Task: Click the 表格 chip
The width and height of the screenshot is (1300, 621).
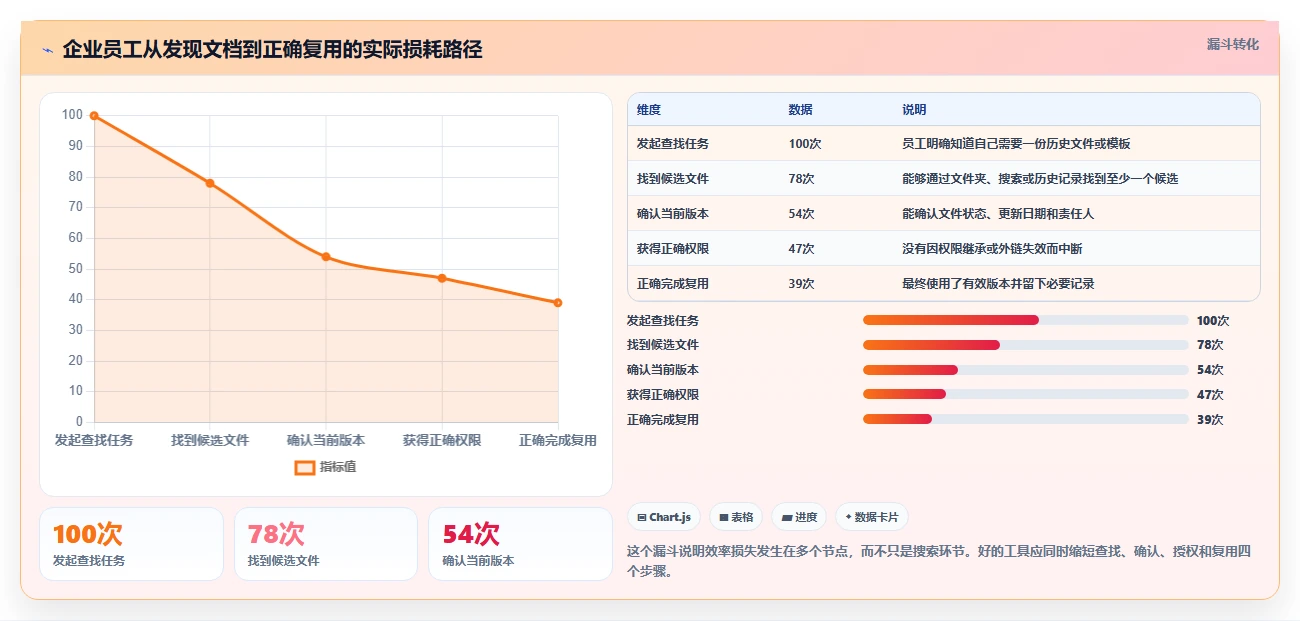Action: click(x=736, y=517)
